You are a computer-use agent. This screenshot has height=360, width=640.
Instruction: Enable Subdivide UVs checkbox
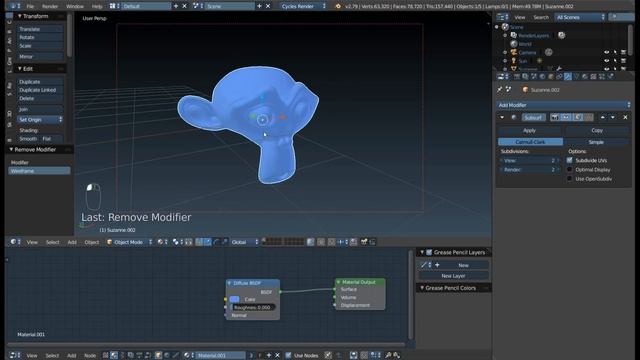point(569,160)
